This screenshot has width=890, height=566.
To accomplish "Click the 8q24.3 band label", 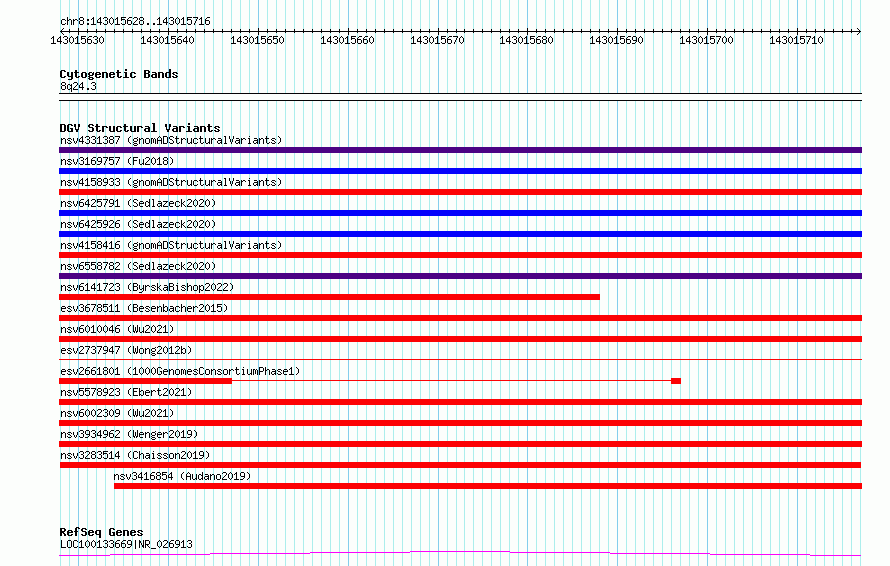I will point(78,86).
